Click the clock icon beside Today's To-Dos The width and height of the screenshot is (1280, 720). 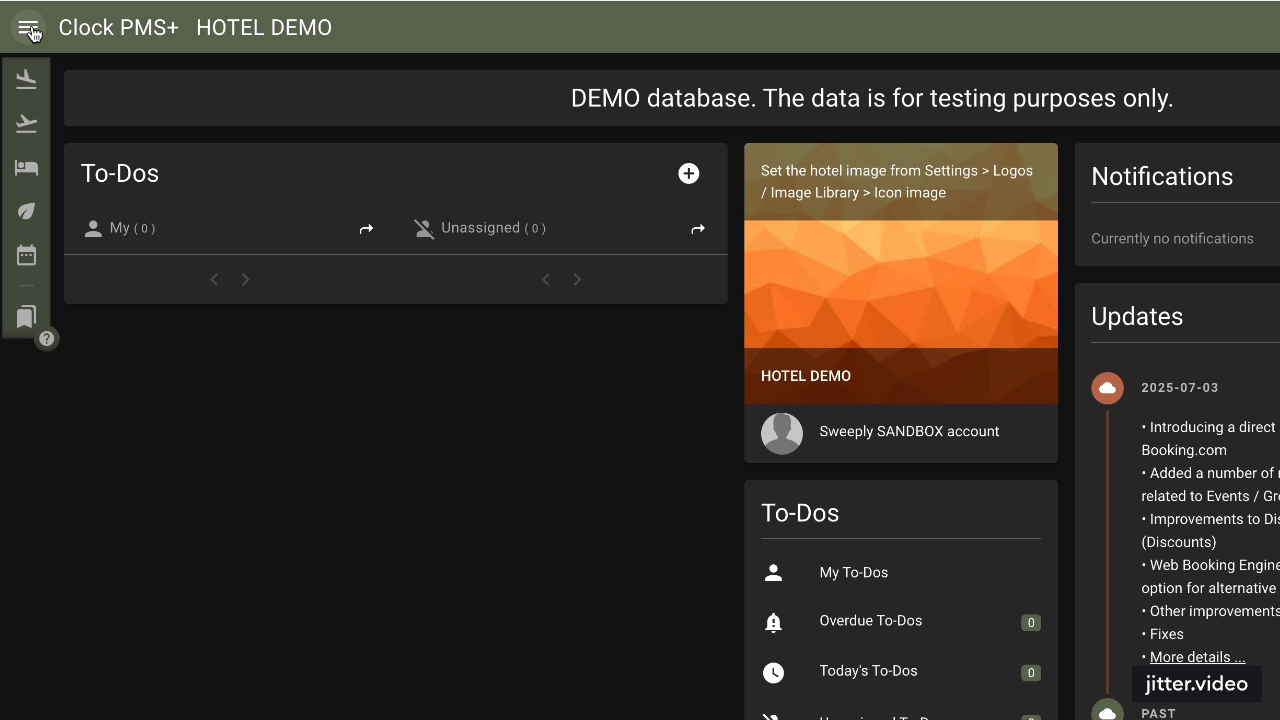pyautogui.click(x=773, y=673)
